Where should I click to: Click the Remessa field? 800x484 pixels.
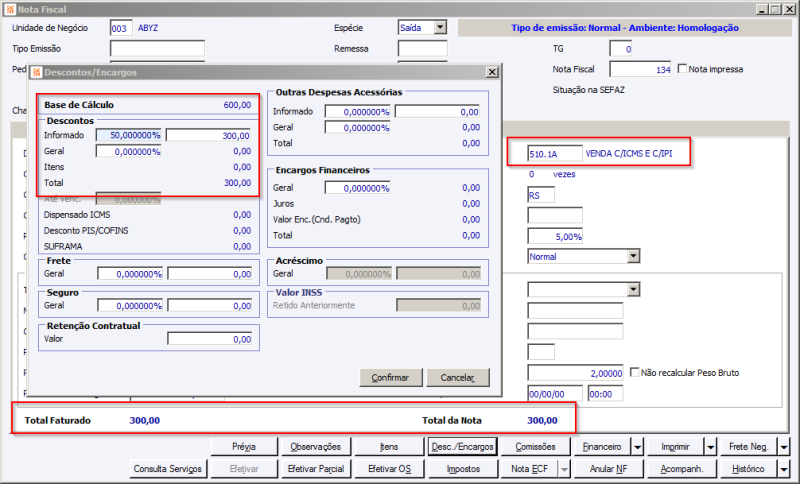click(x=423, y=48)
